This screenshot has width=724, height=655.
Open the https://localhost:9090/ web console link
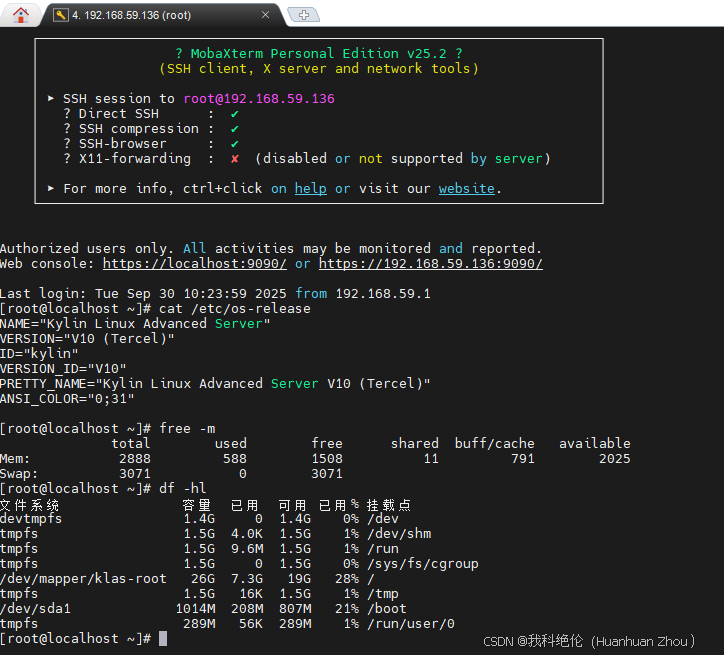[x=194, y=264]
